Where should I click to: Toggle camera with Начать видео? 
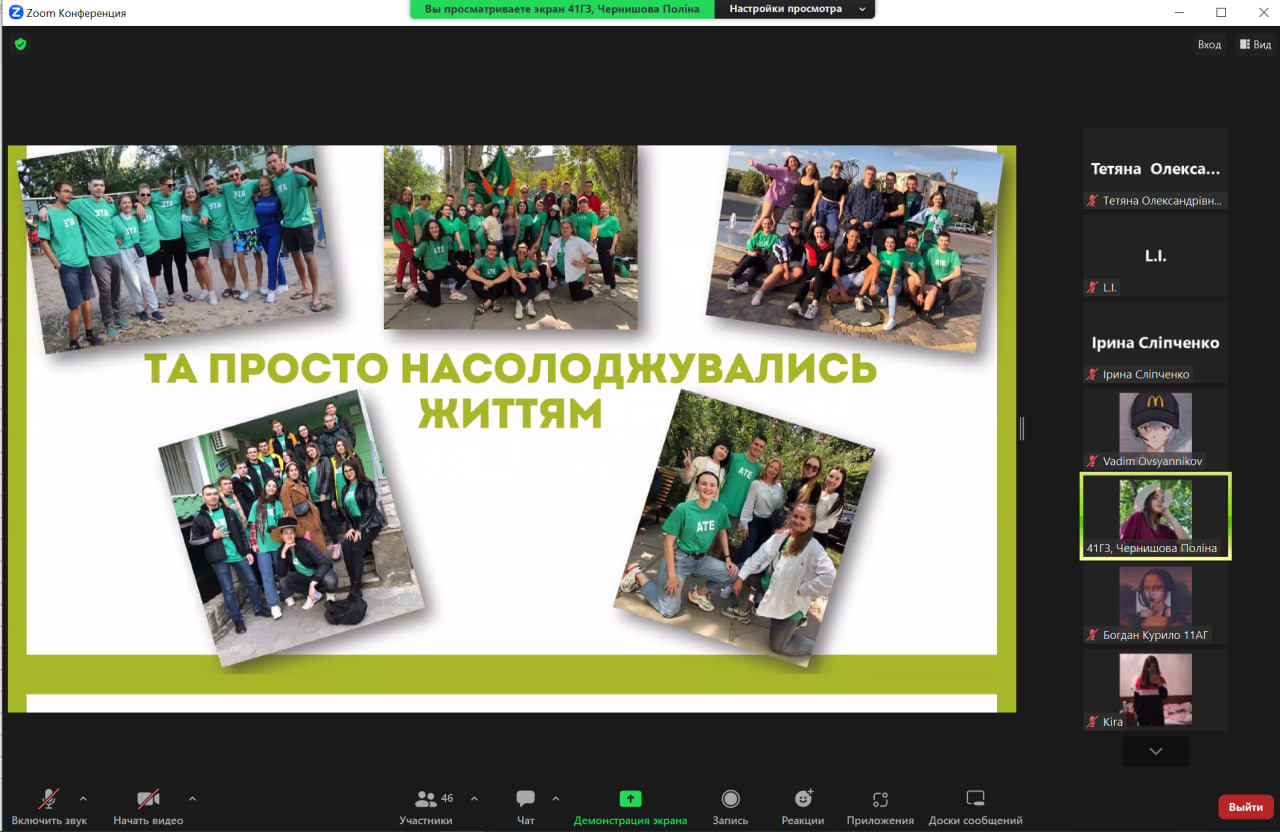click(x=148, y=806)
